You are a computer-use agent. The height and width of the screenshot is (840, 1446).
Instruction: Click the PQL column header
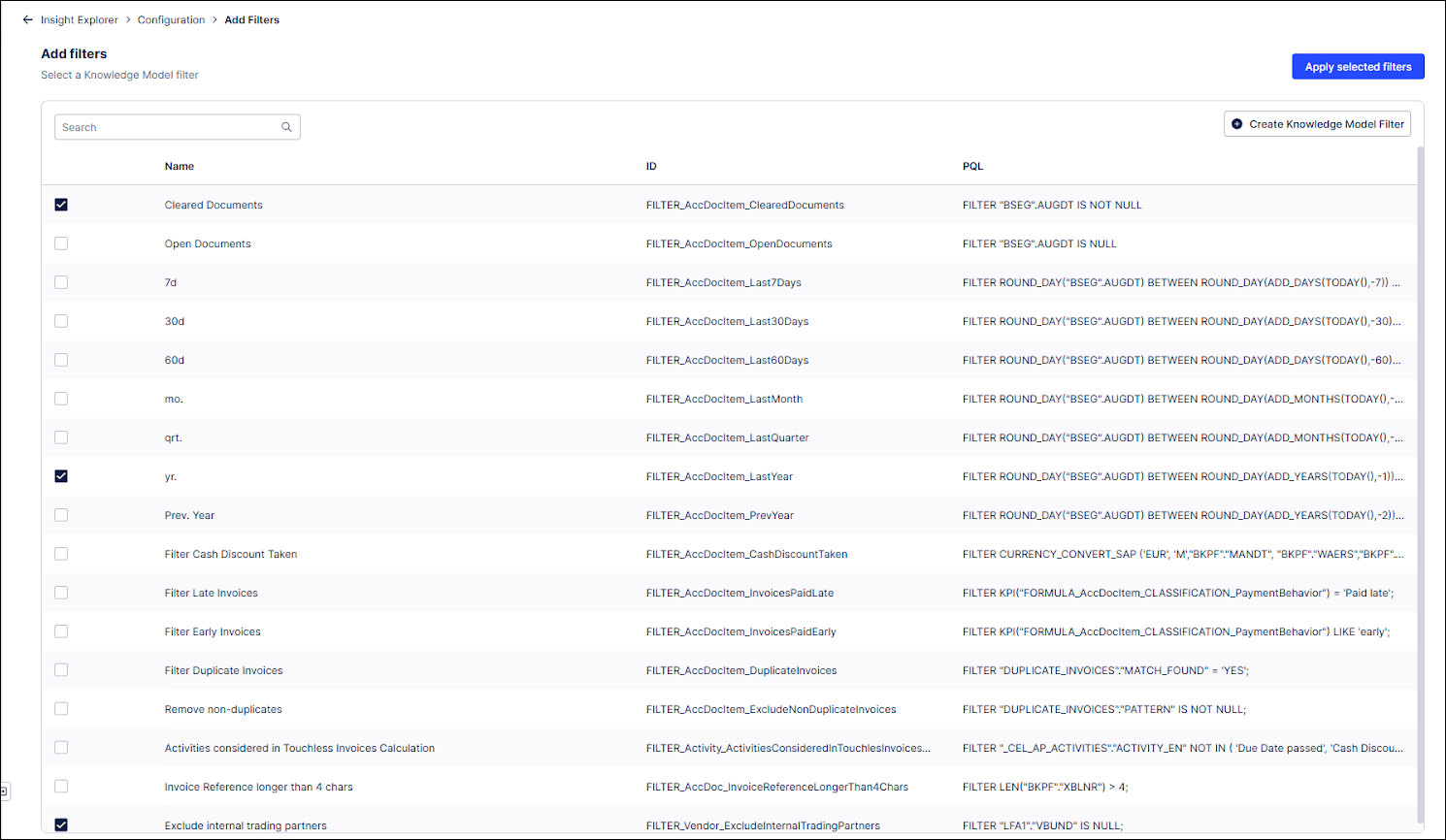click(972, 166)
